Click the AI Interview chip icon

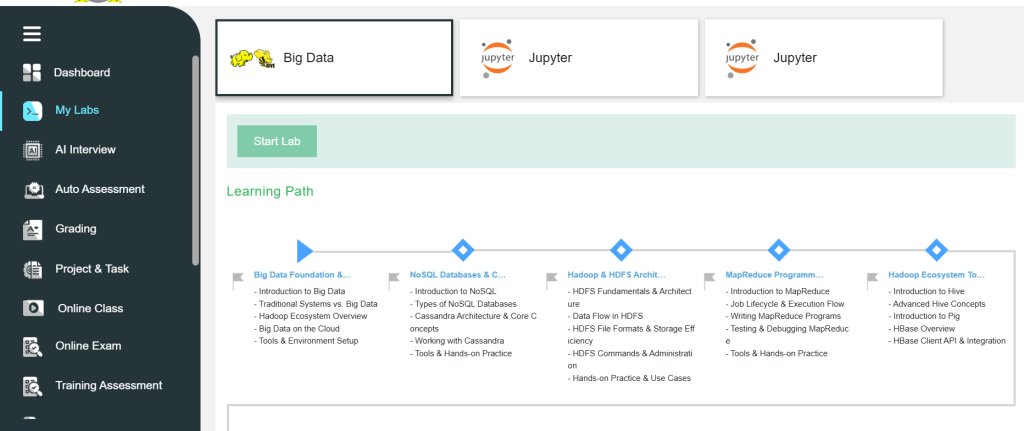[x=32, y=150]
